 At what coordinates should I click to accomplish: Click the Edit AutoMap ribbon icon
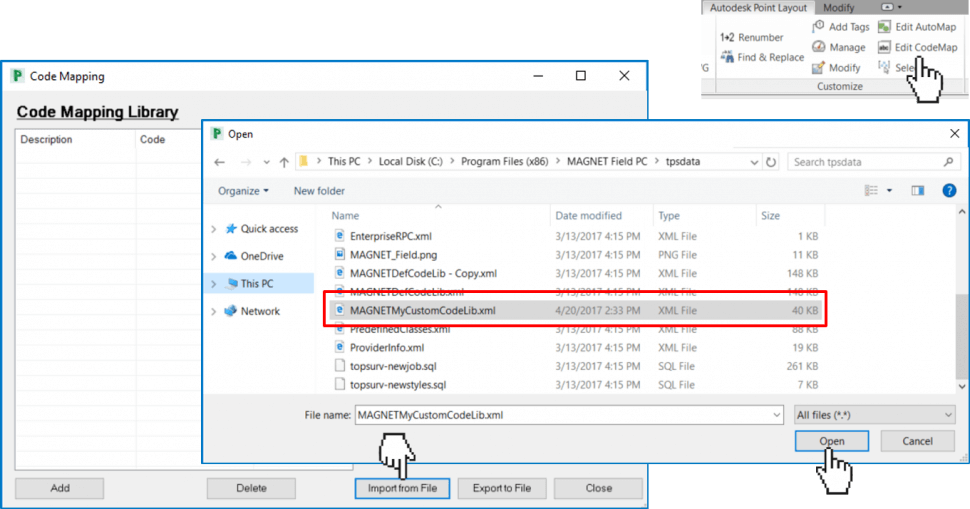884,27
